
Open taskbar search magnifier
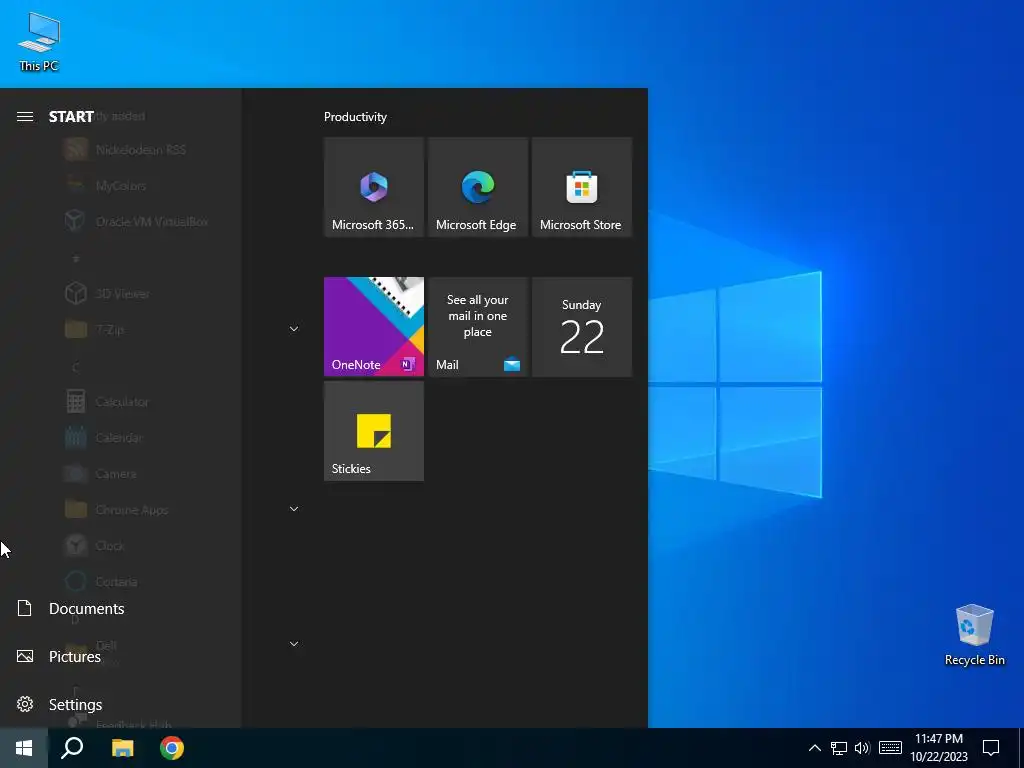(72, 748)
